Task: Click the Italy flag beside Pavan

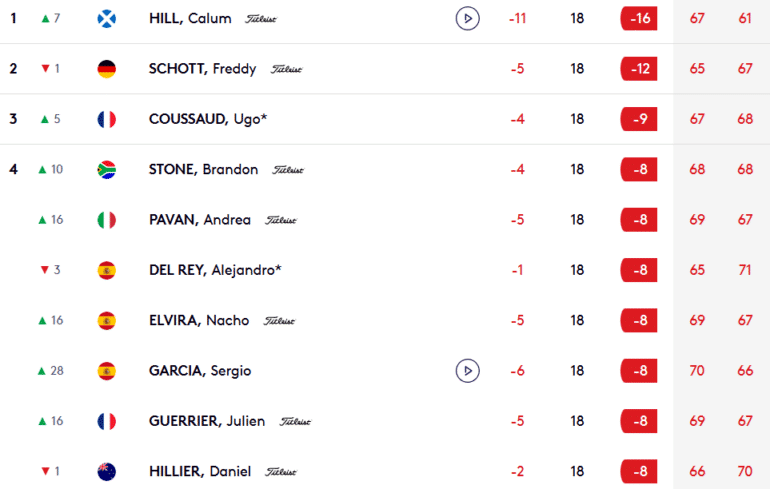Action: coord(107,220)
